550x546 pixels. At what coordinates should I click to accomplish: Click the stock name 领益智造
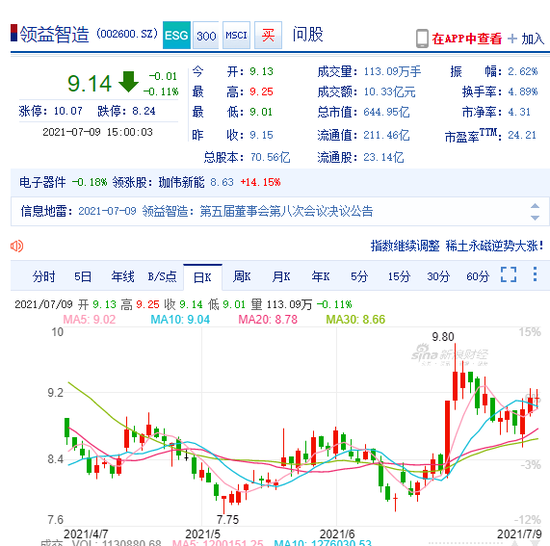point(54,35)
